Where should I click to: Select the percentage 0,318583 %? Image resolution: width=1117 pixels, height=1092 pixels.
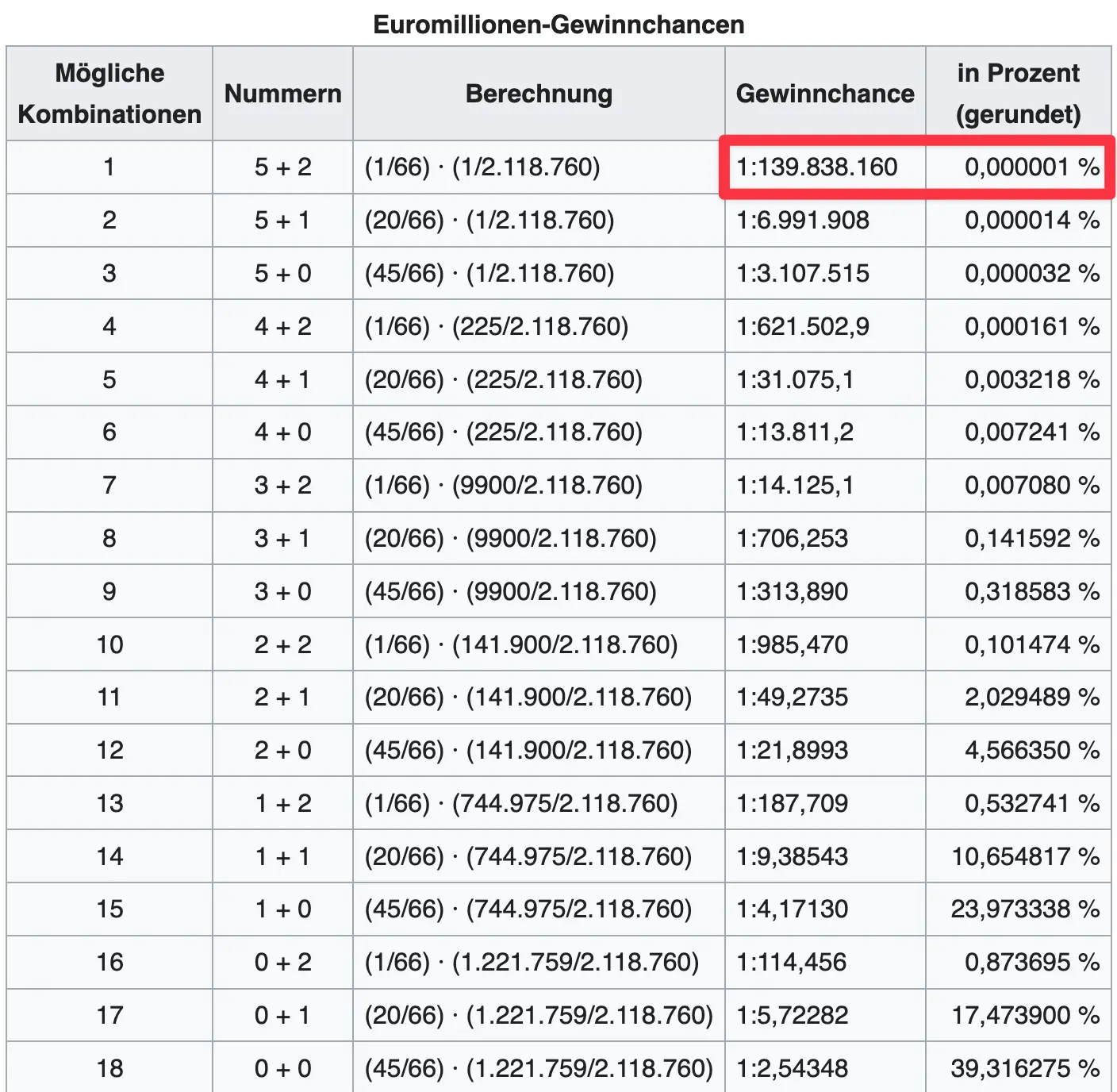1032,591
